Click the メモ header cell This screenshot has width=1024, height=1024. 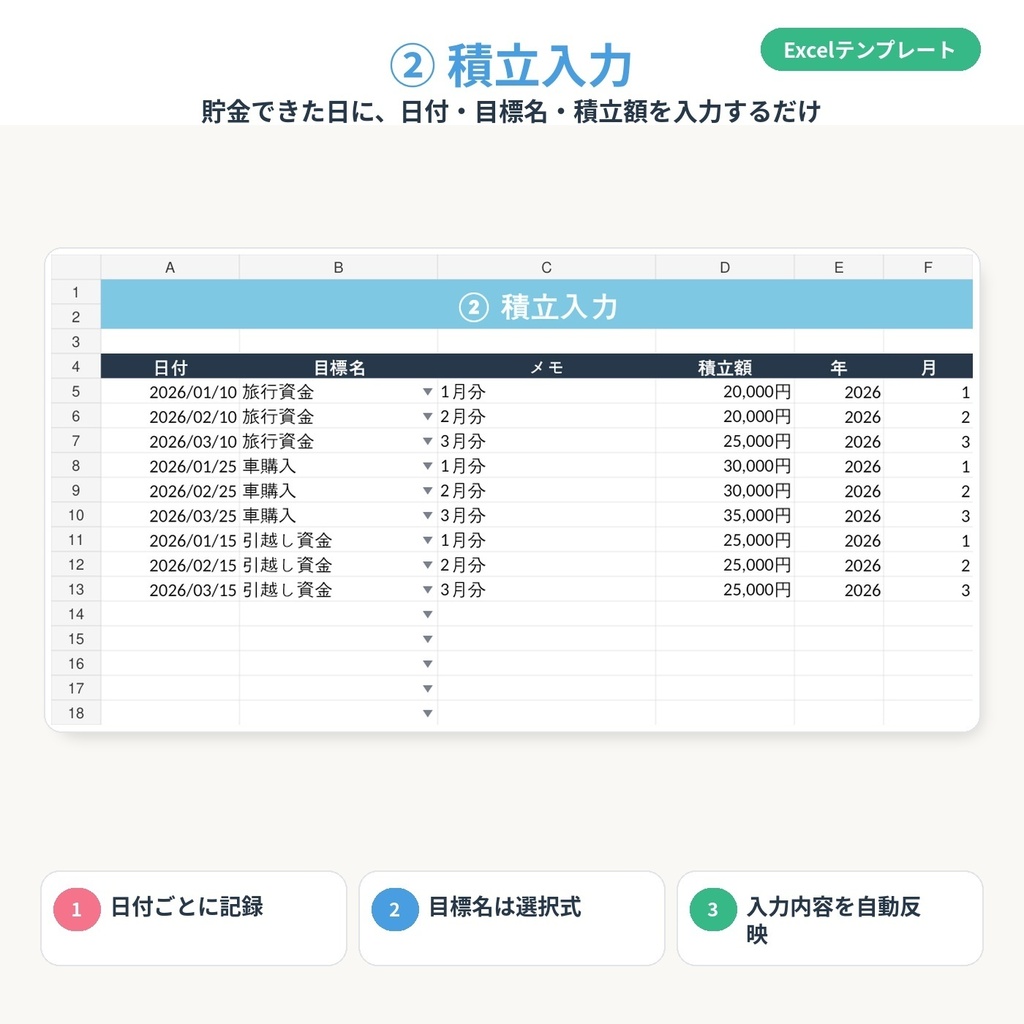pos(547,367)
